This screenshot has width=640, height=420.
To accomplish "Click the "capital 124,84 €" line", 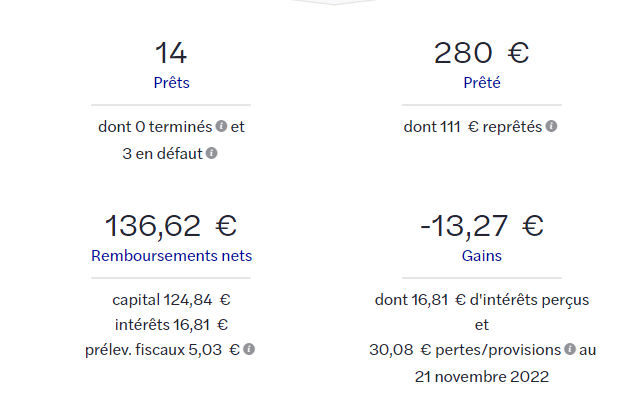I will pos(171,298).
